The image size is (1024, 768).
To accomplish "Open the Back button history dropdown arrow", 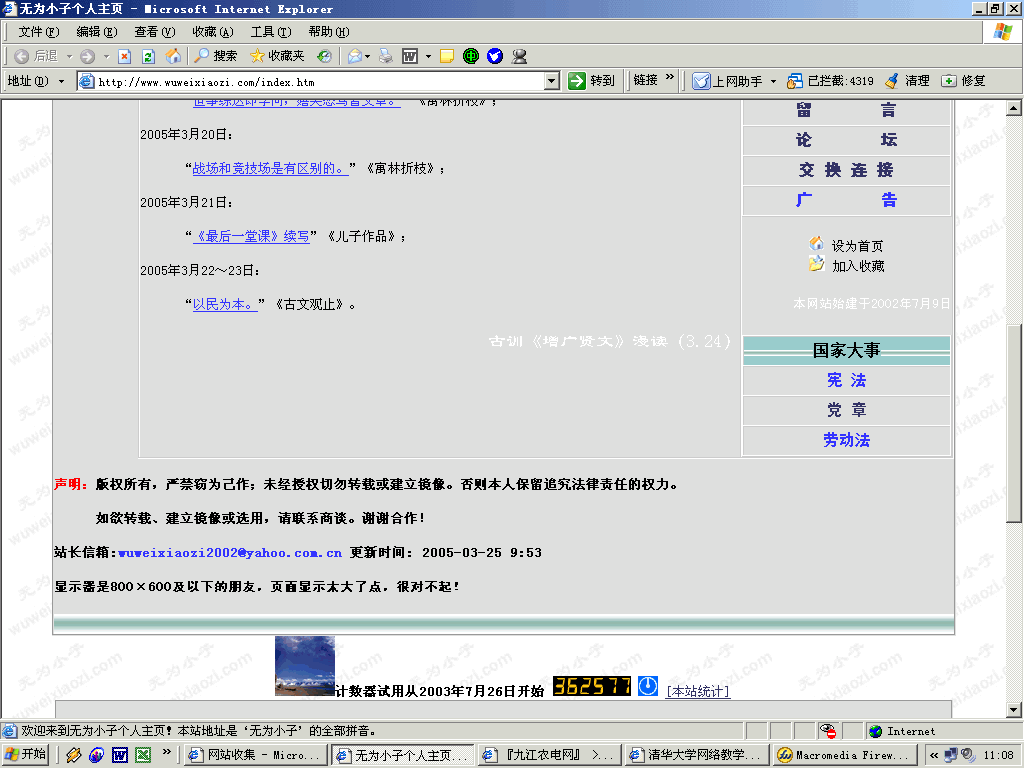I will coord(68,56).
